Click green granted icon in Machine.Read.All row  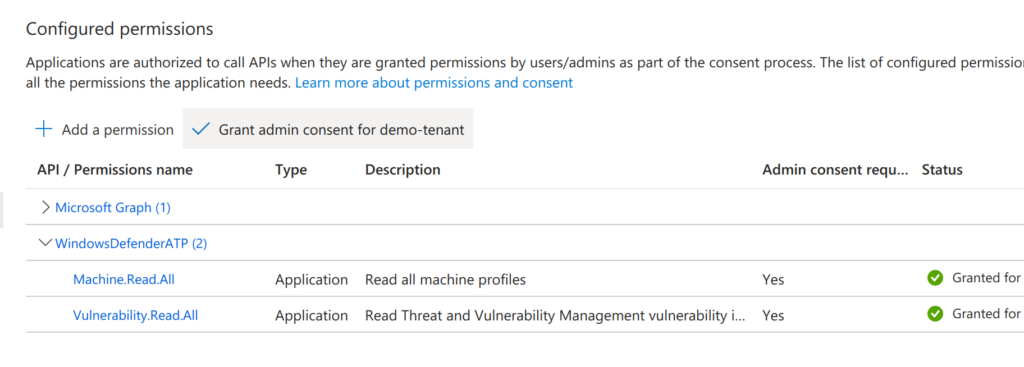click(935, 278)
